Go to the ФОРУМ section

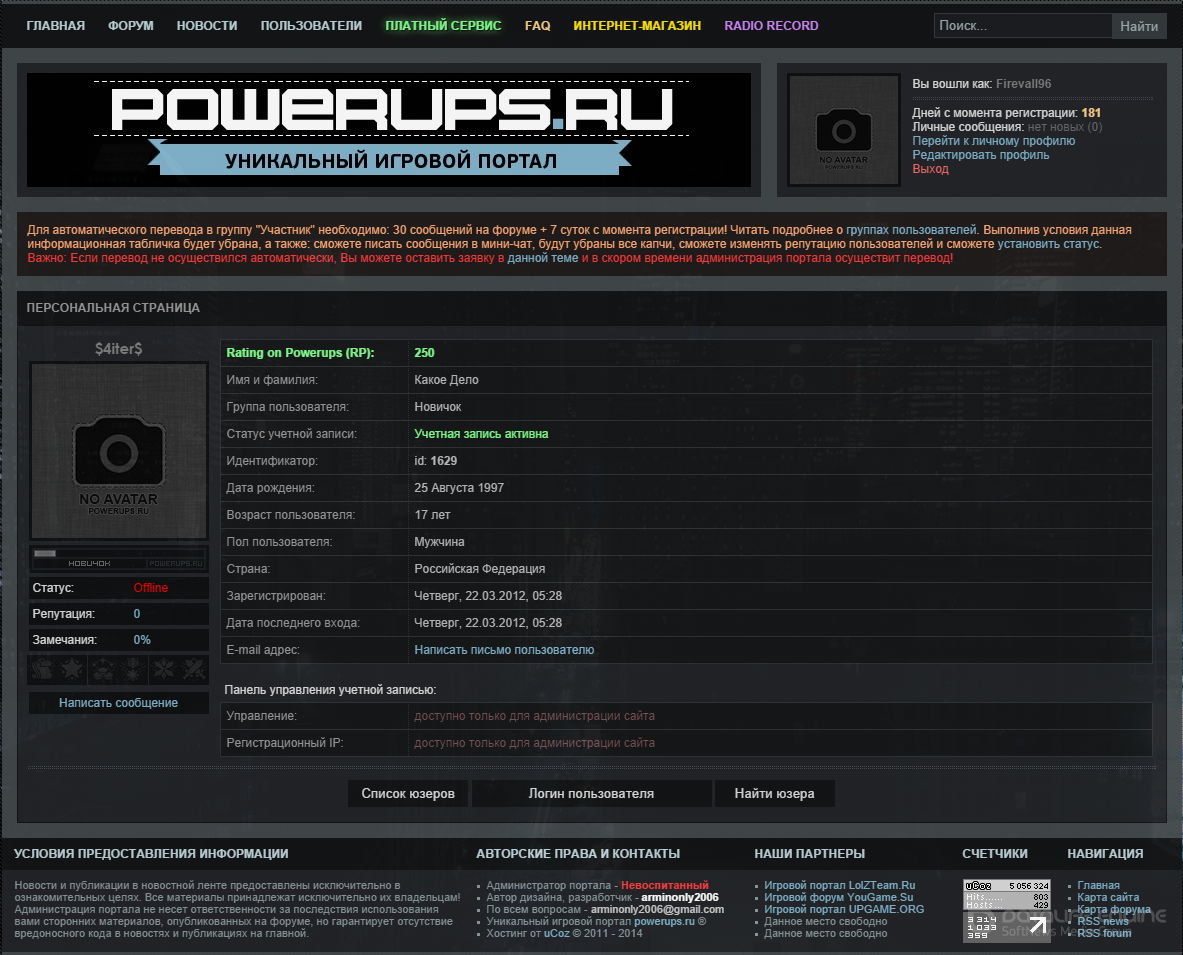pos(131,26)
